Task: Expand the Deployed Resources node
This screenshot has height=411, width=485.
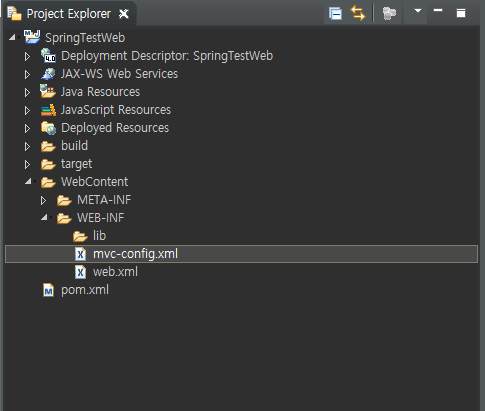Action: point(27,128)
